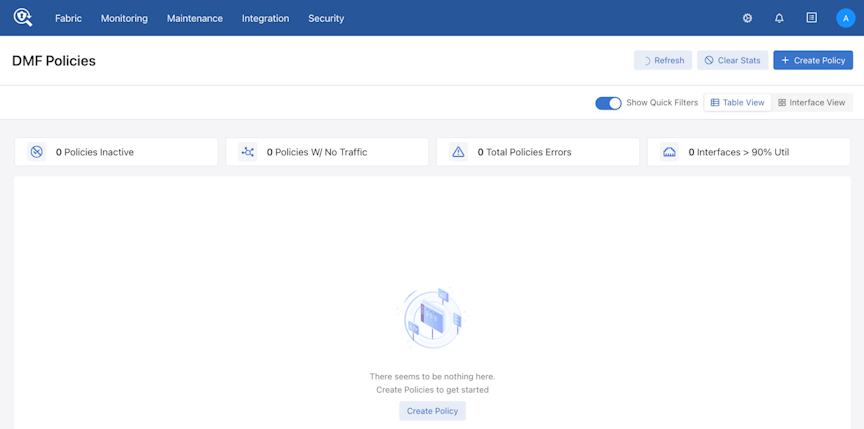Toggle the Show Quick Filters switch
The width and height of the screenshot is (864, 429).
pyautogui.click(x=608, y=103)
